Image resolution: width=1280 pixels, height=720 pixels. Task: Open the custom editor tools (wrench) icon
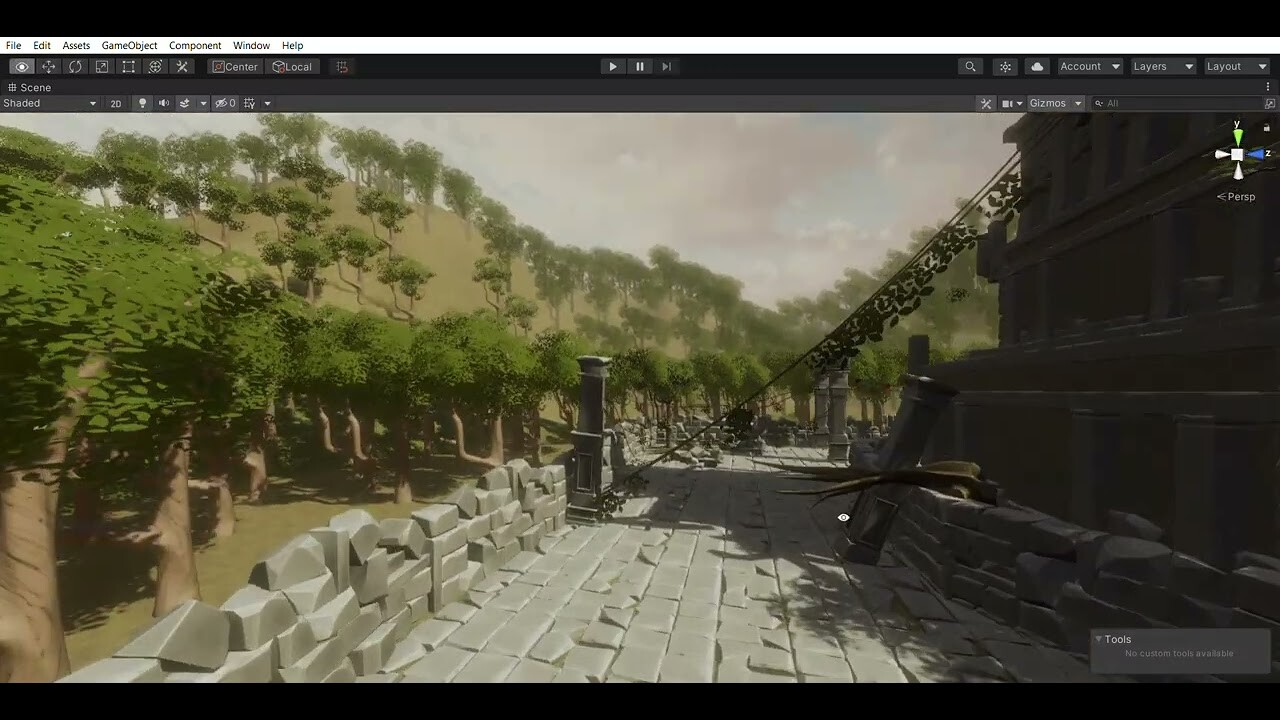click(182, 66)
